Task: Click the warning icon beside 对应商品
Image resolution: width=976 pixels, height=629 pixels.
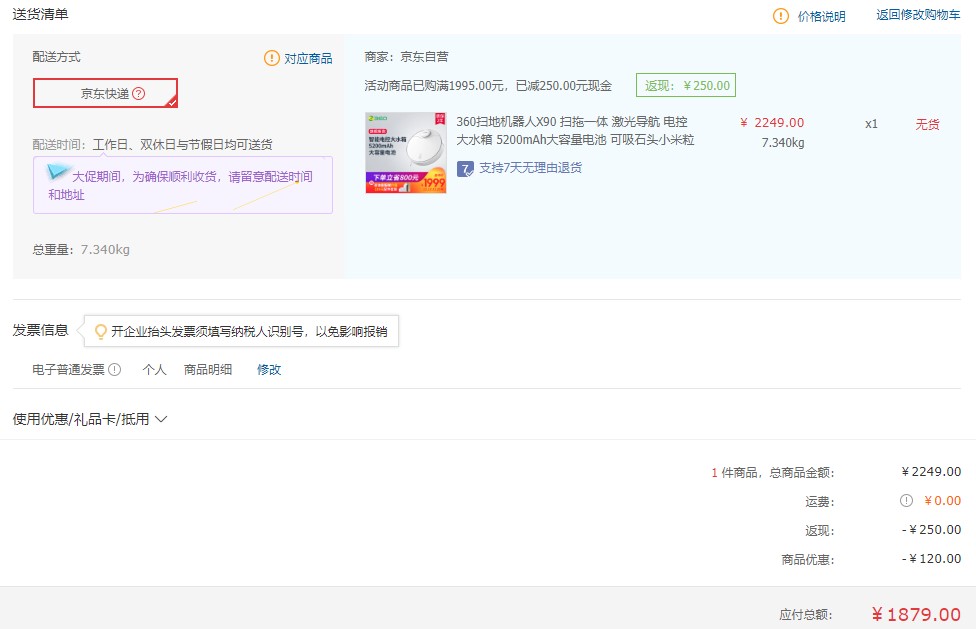Action: click(271, 58)
